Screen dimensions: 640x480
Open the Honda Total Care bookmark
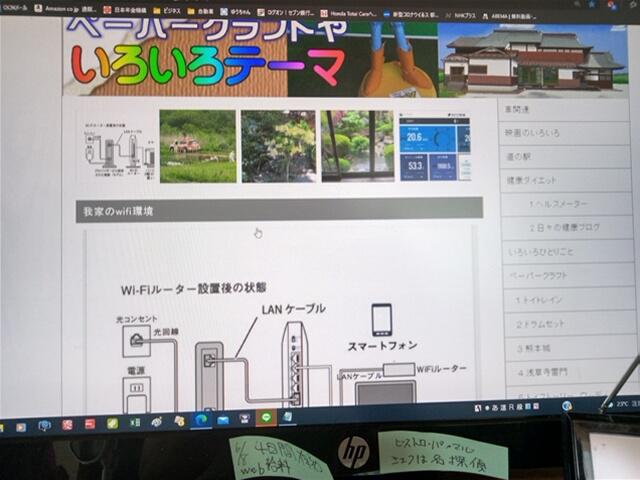tap(349, 13)
